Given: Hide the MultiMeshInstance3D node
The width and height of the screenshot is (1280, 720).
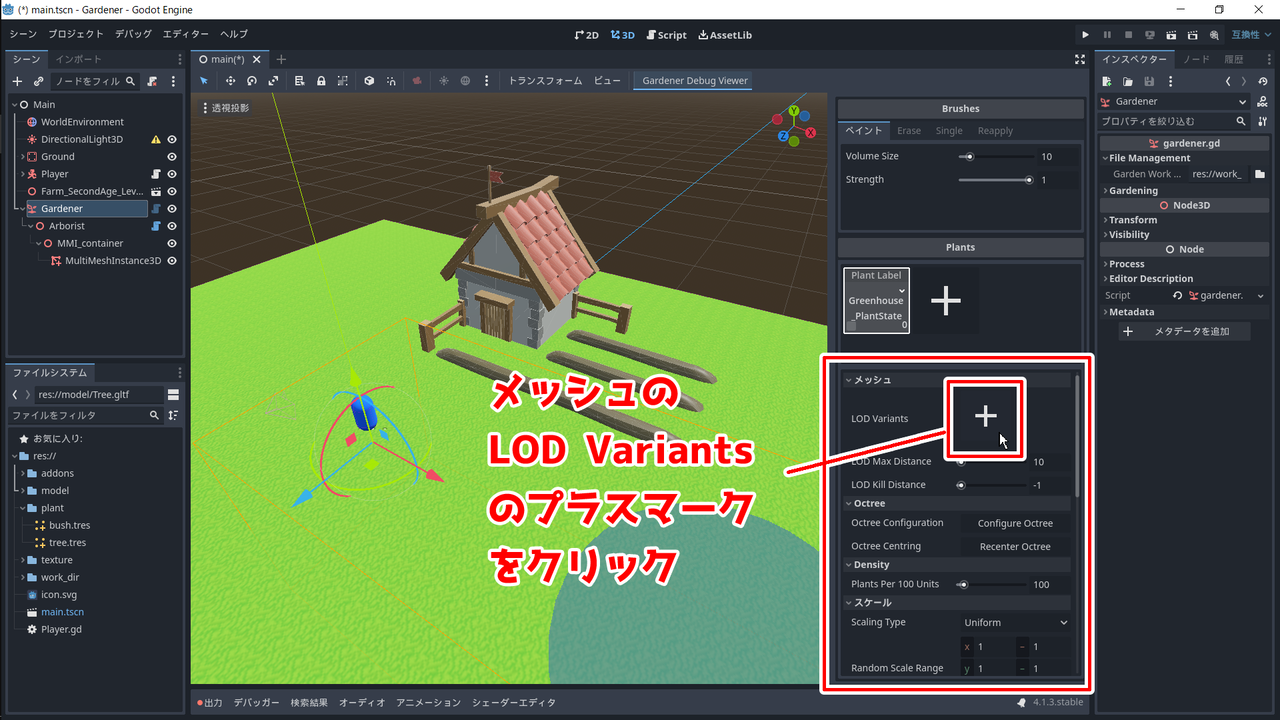Looking at the screenshot, I should pyautogui.click(x=172, y=261).
